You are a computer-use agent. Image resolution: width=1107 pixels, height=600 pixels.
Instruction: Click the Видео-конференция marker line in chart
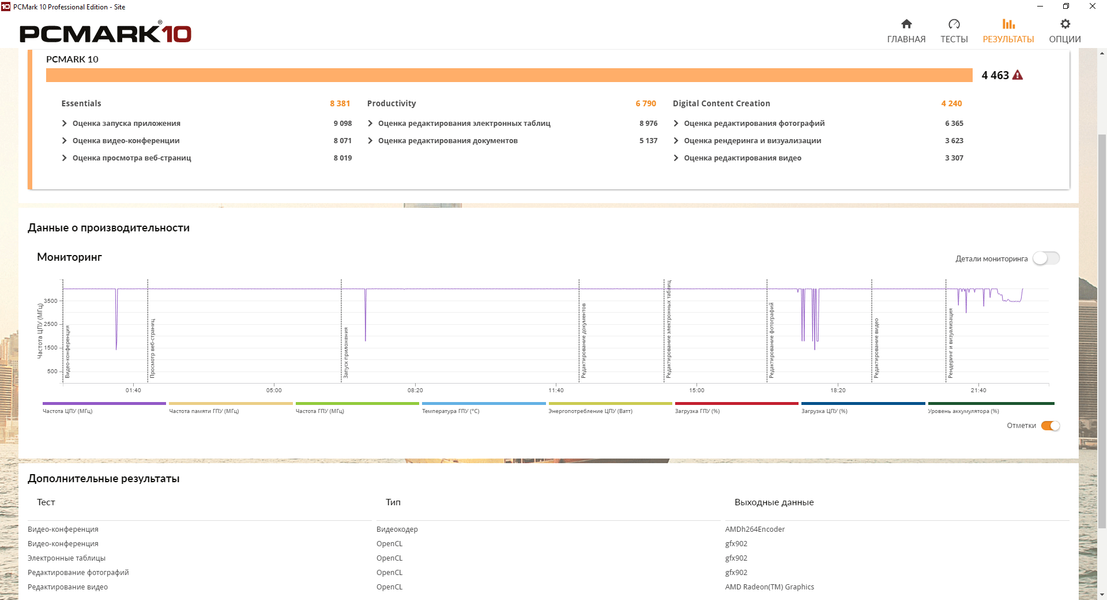(64, 330)
